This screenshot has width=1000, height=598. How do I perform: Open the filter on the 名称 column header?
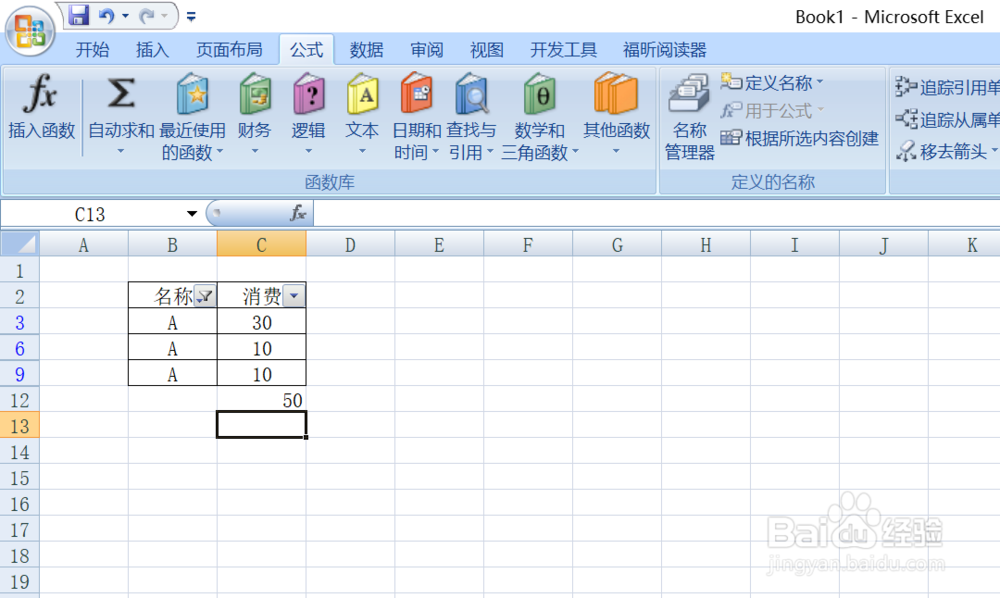(x=204, y=295)
